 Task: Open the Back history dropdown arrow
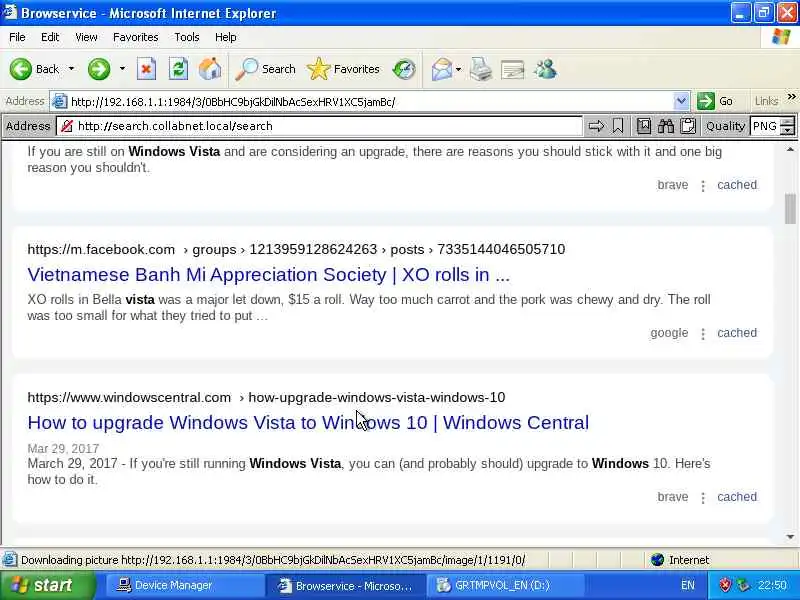[x=71, y=69]
